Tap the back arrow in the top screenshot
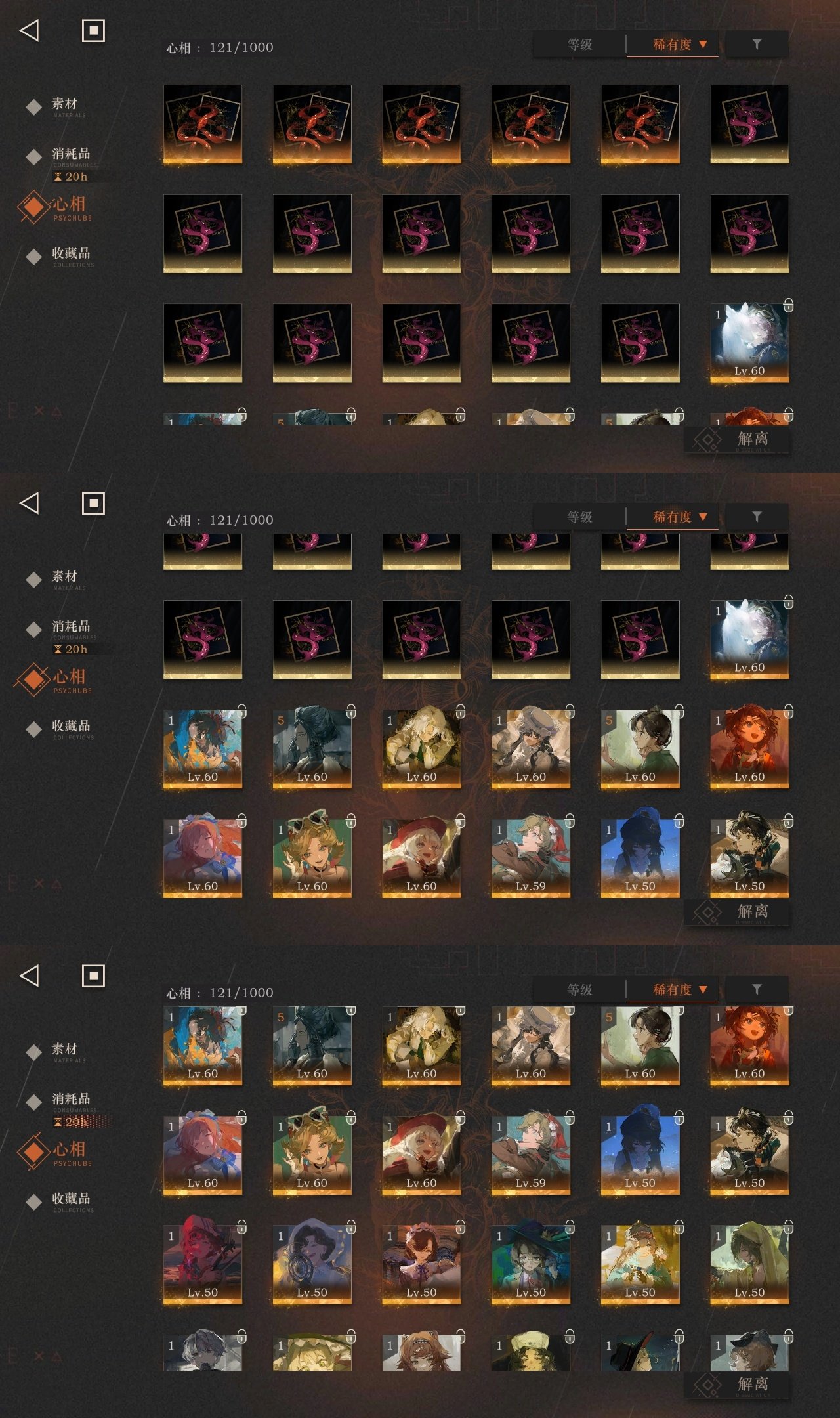Image resolution: width=840 pixels, height=1418 pixels. (29, 30)
